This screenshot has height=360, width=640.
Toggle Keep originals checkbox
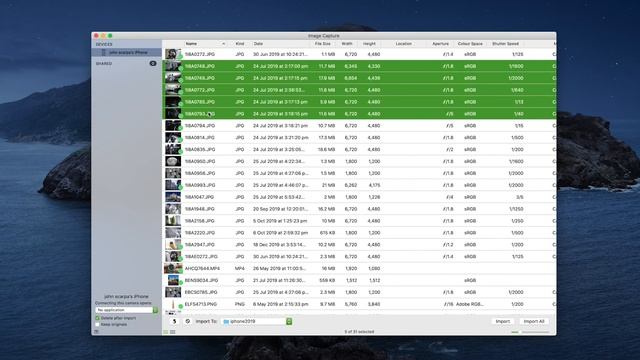[x=97, y=324]
